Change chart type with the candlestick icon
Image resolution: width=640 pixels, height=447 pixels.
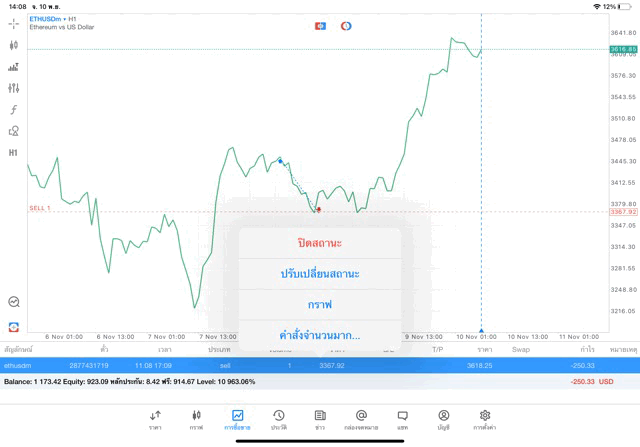(x=14, y=45)
